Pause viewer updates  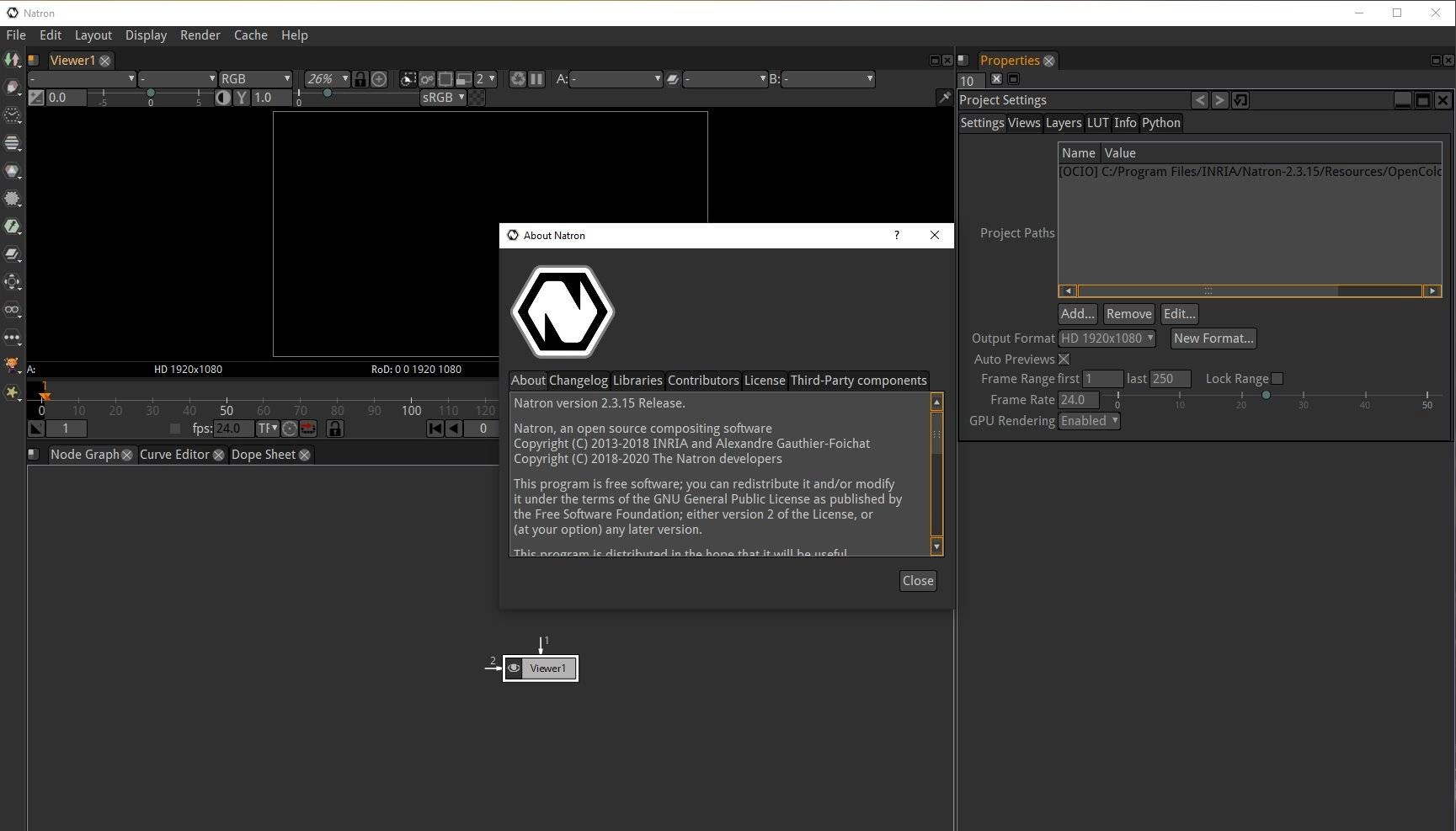[x=536, y=79]
